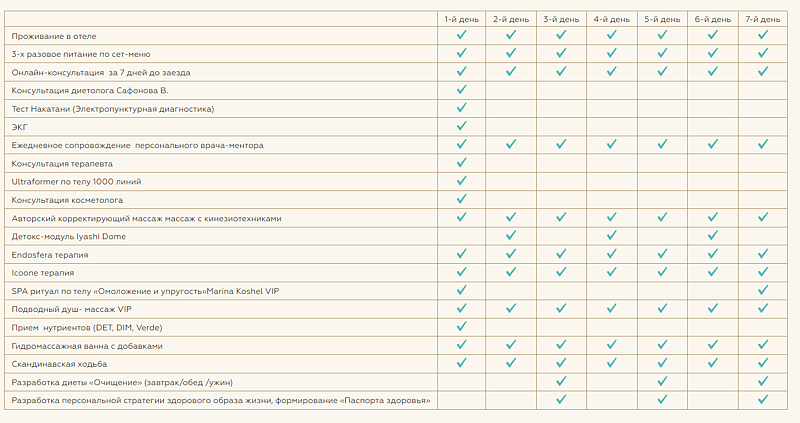Viewport: 800px width, 423px height.
Task: Select the 4-й день column header
Action: coord(611,18)
